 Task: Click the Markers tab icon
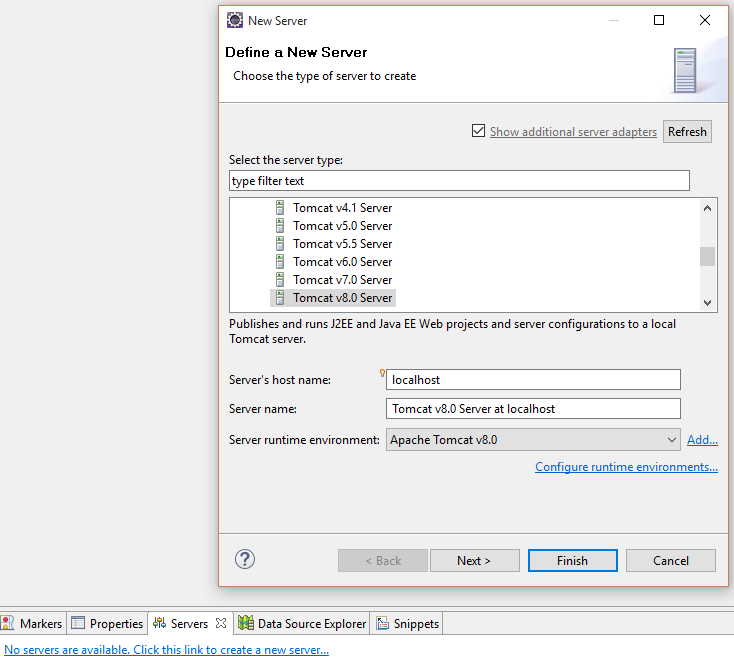(7, 623)
